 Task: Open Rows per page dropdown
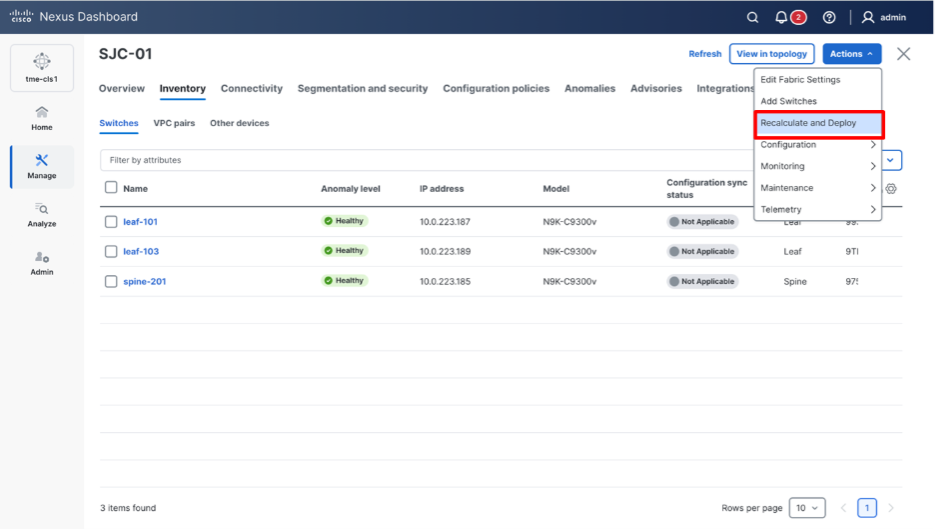[807, 508]
